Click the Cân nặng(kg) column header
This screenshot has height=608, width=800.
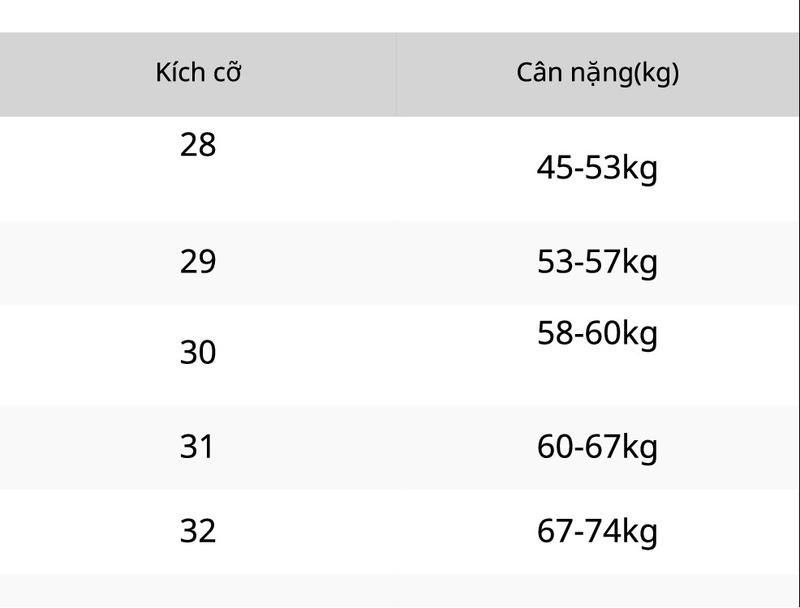click(597, 74)
